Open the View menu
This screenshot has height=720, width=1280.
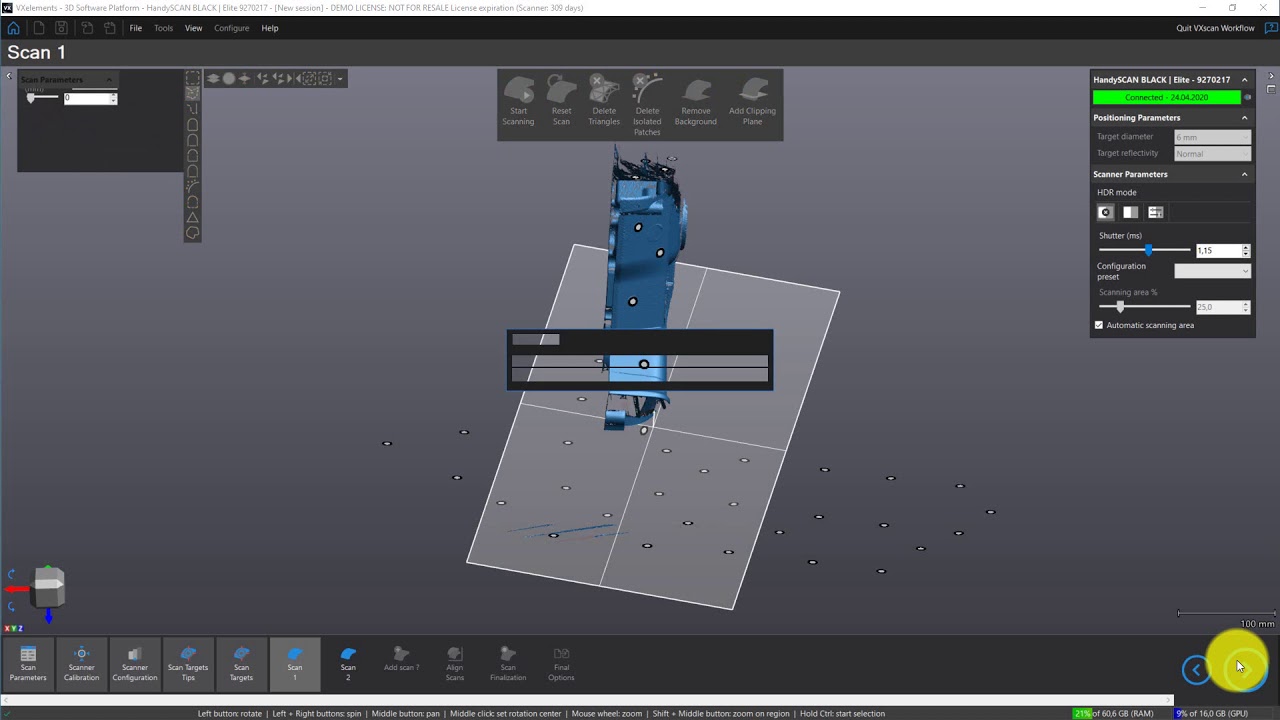point(193,28)
